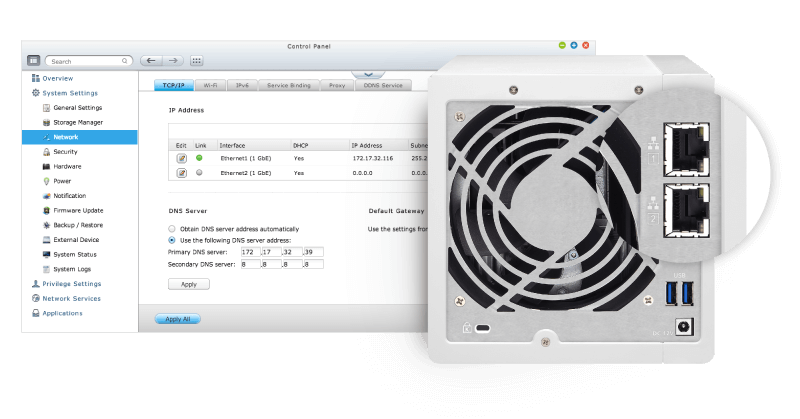Expand the Network Services section
This screenshot has height=419, width=800.
click(x=70, y=298)
